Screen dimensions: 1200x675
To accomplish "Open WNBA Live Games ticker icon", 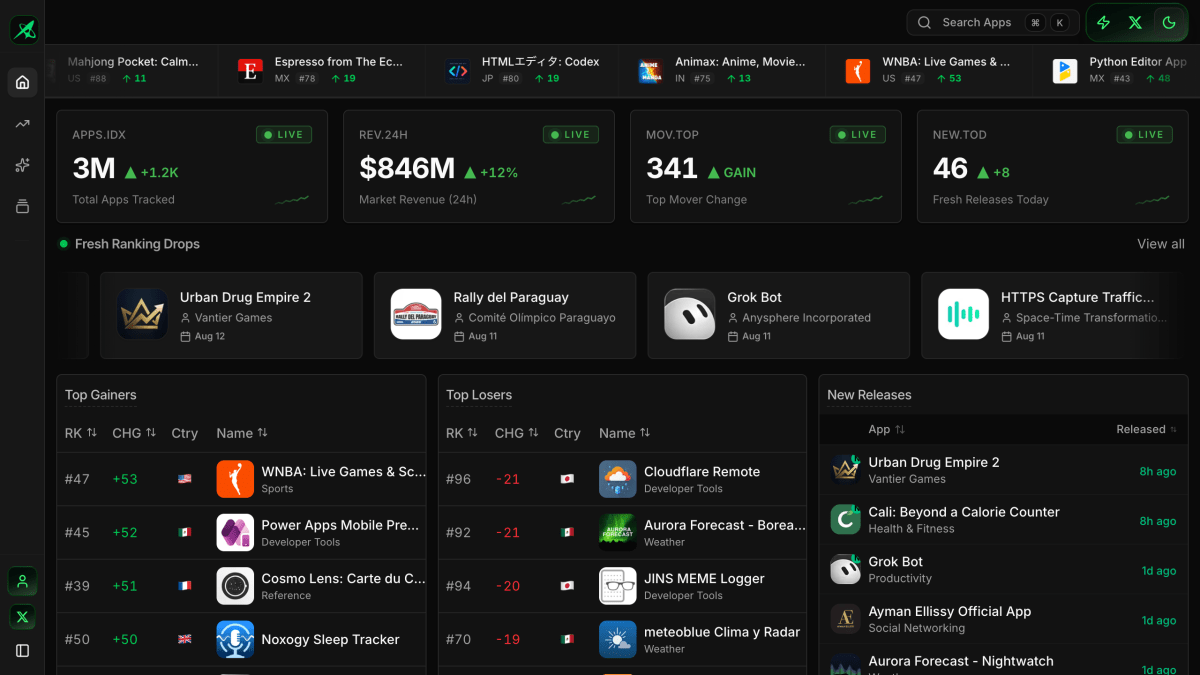I will pos(858,70).
